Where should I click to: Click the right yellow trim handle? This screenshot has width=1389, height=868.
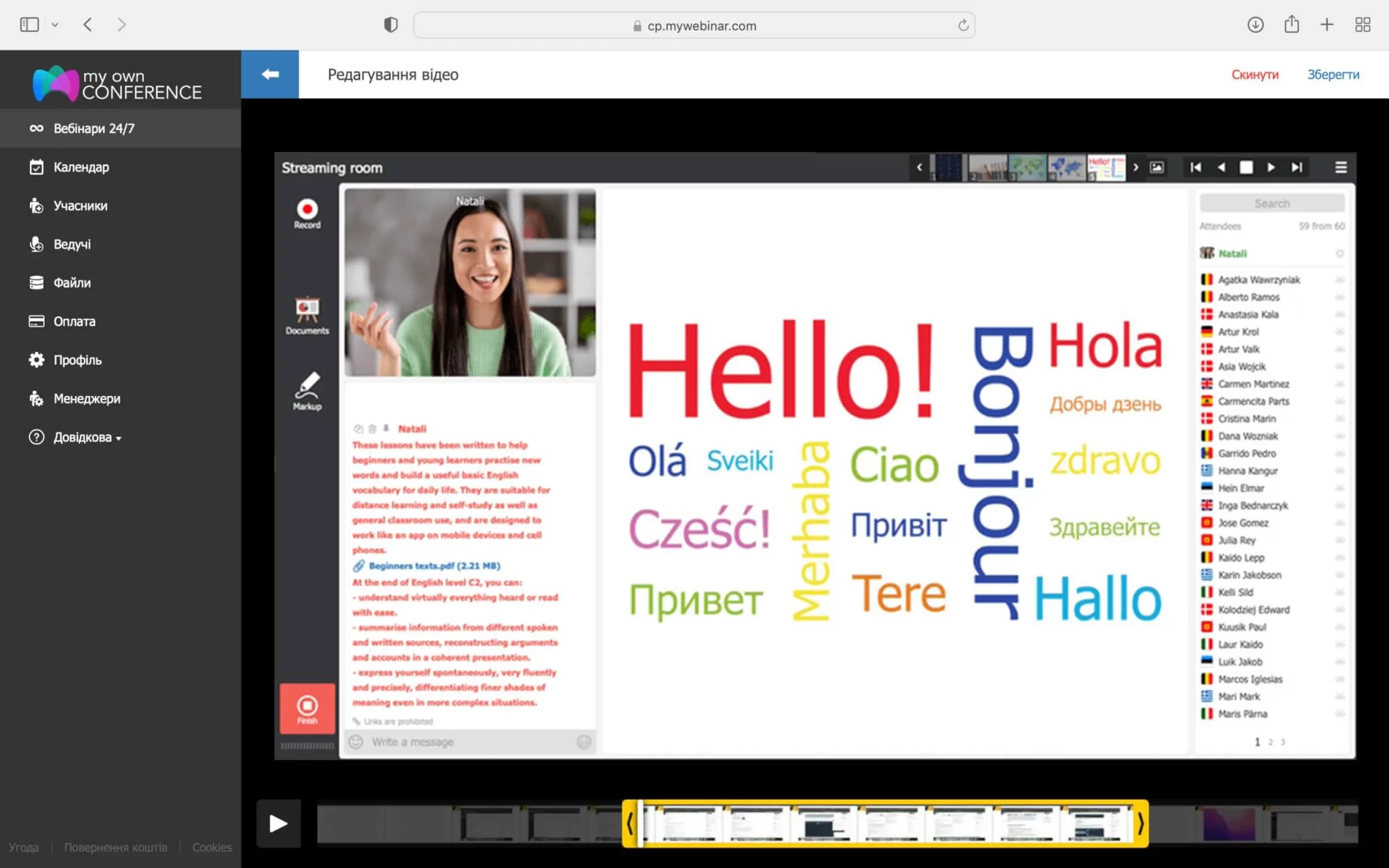coord(1141,823)
